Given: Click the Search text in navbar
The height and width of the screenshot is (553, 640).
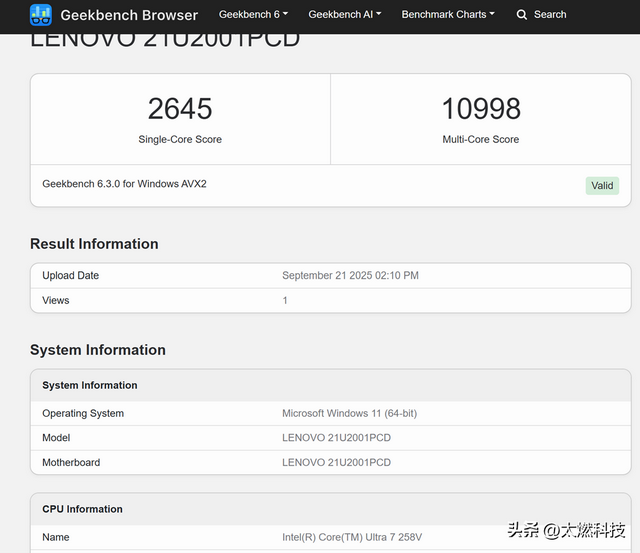Looking at the screenshot, I should point(550,15).
